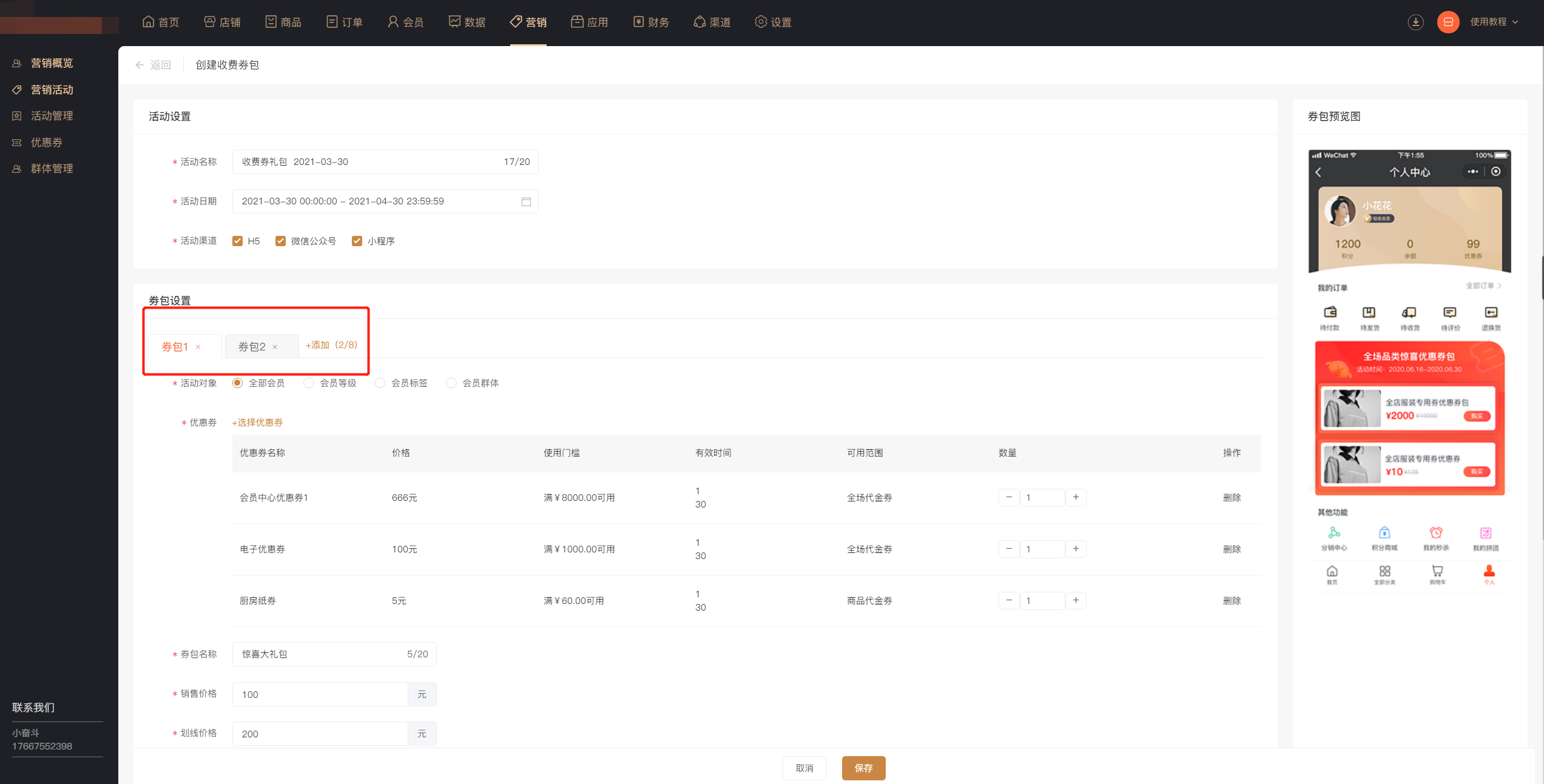Select the 会员标签 radio option
Screen dimensions: 1544x784
(x=380, y=383)
